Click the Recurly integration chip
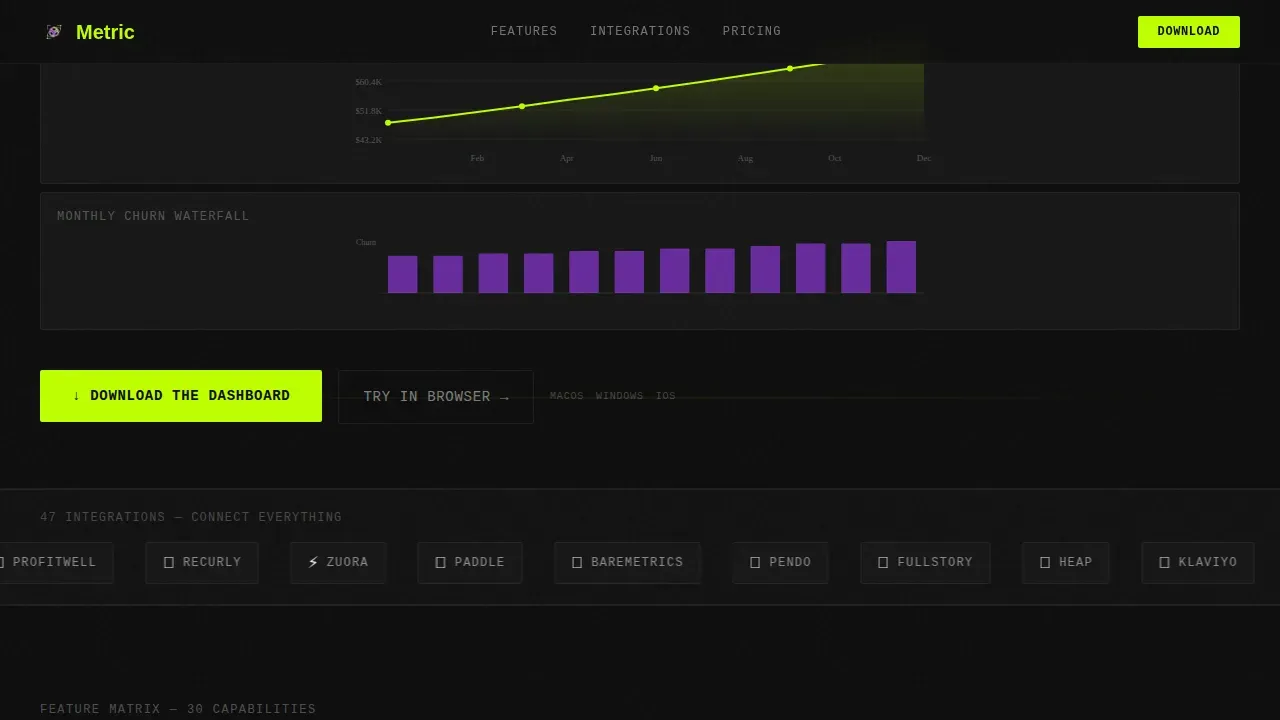 click(x=202, y=562)
